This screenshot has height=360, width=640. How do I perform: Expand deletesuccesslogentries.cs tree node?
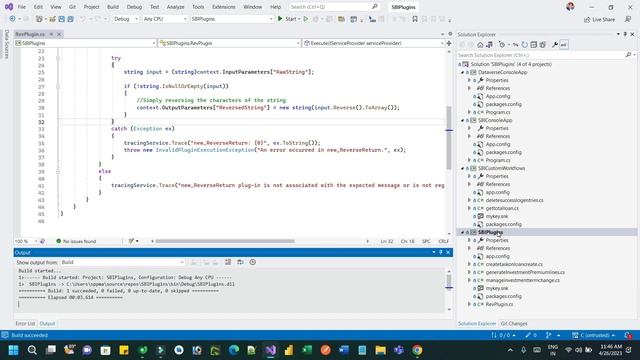[x=469, y=200]
